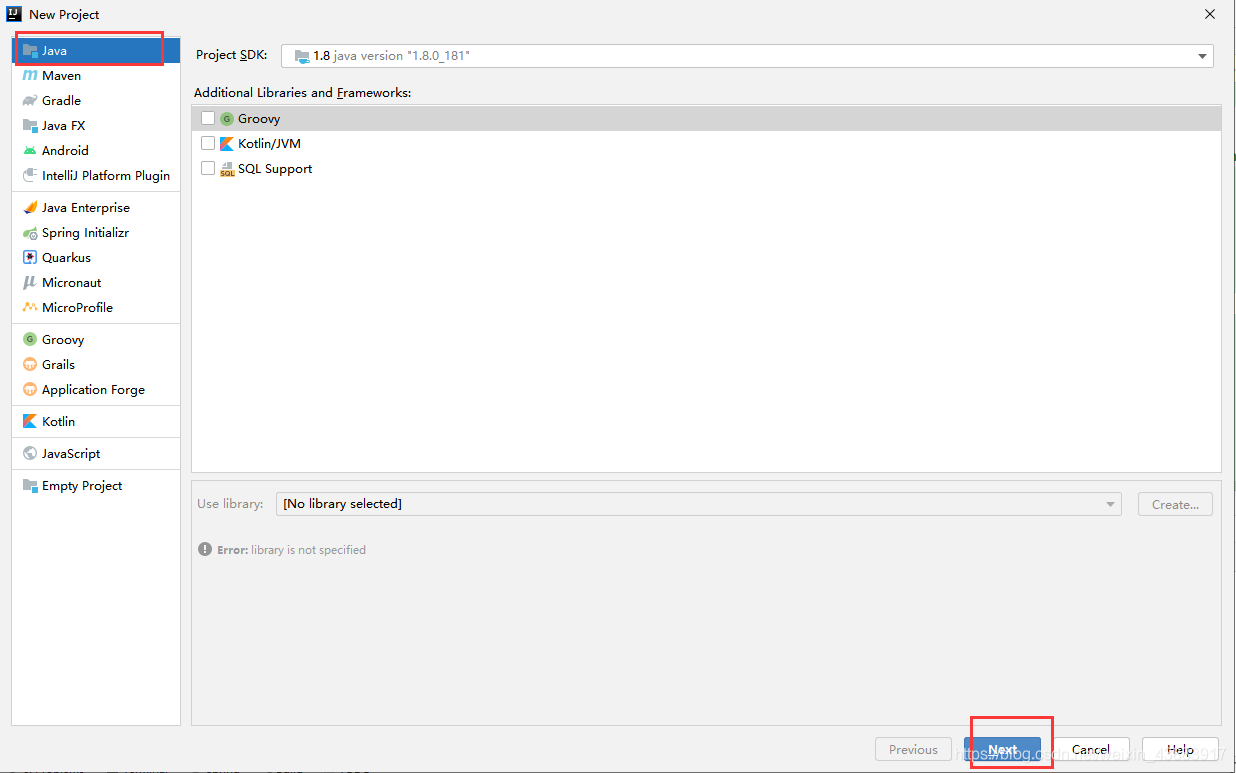
Task: Click the JavaScript globe icon
Action: (30, 453)
